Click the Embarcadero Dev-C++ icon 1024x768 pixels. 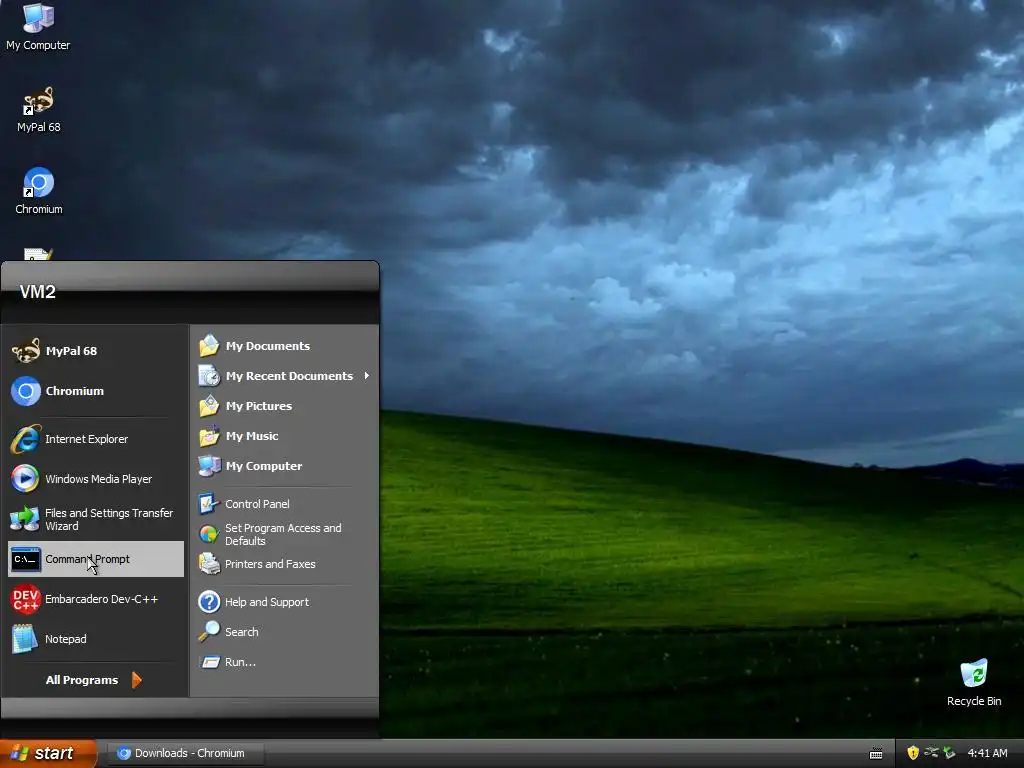(x=25, y=599)
